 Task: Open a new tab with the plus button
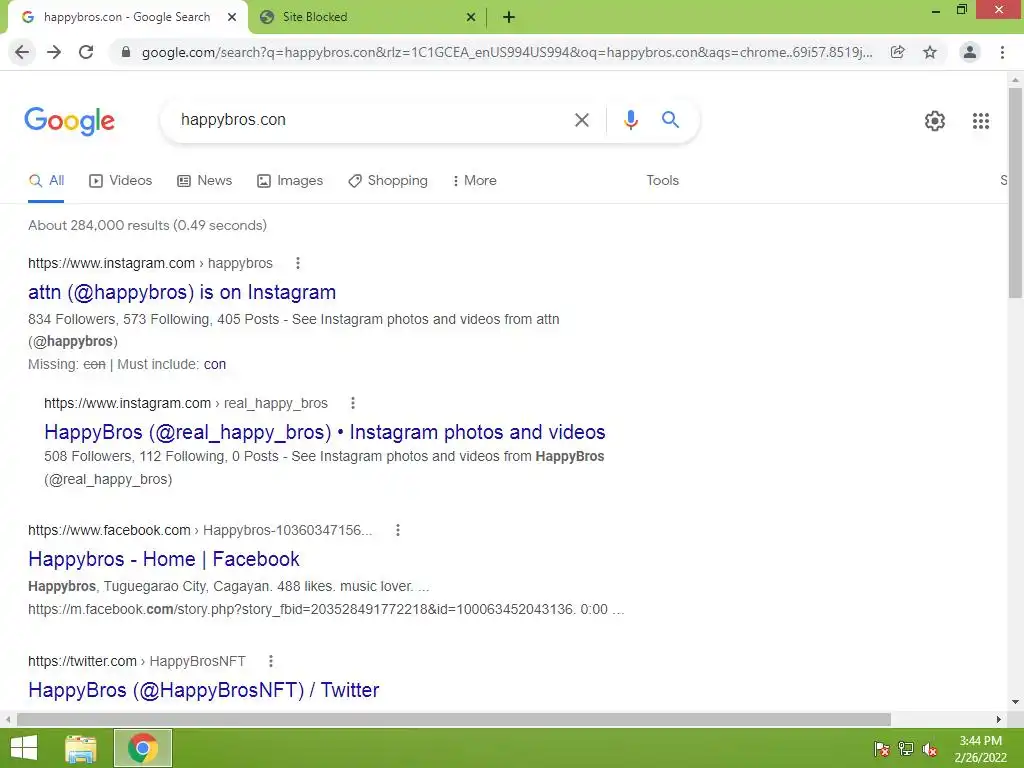pyautogui.click(x=509, y=17)
